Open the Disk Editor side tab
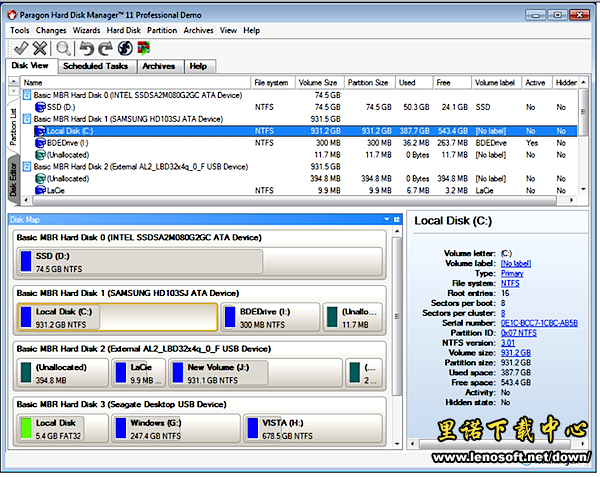 point(13,179)
